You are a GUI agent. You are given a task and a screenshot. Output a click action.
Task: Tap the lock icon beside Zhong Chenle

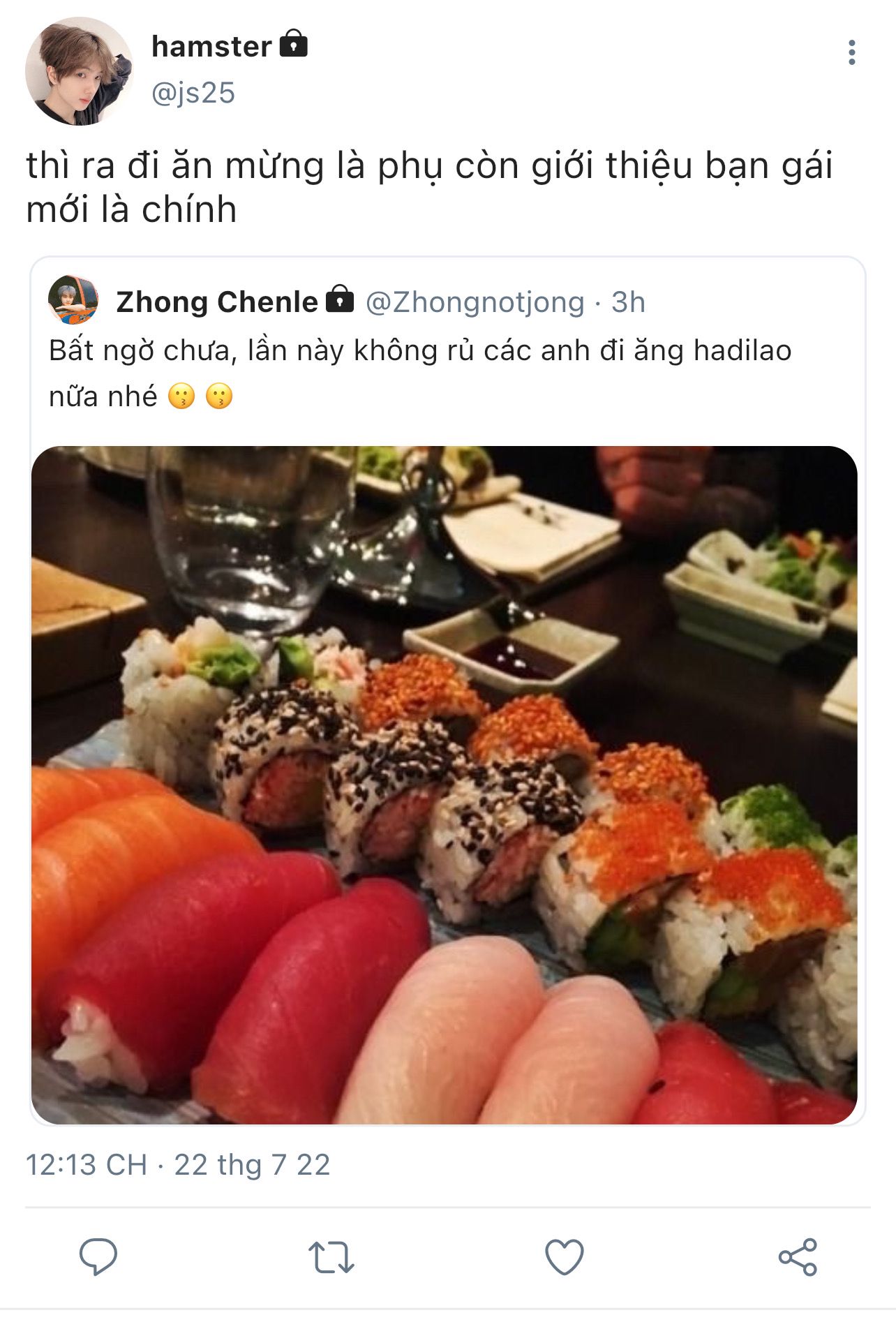click(340, 298)
